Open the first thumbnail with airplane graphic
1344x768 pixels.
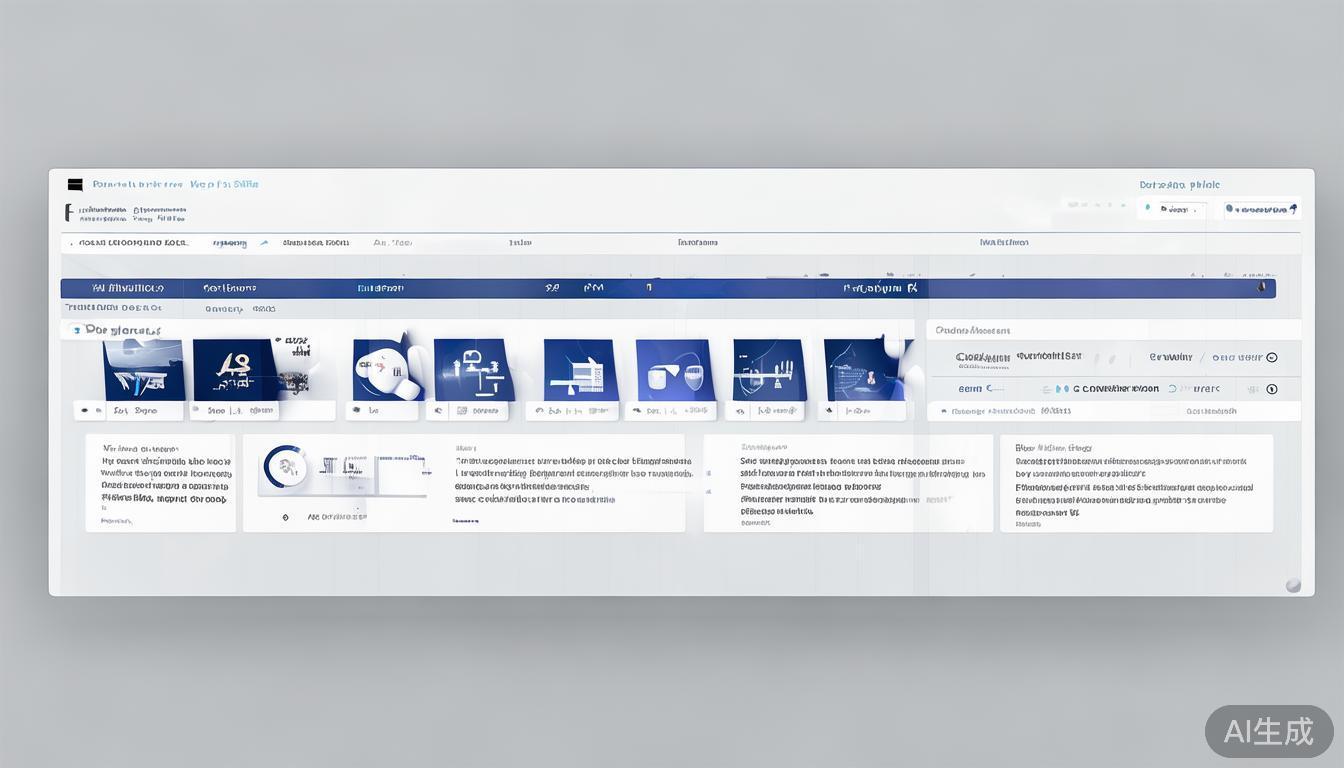coord(143,369)
